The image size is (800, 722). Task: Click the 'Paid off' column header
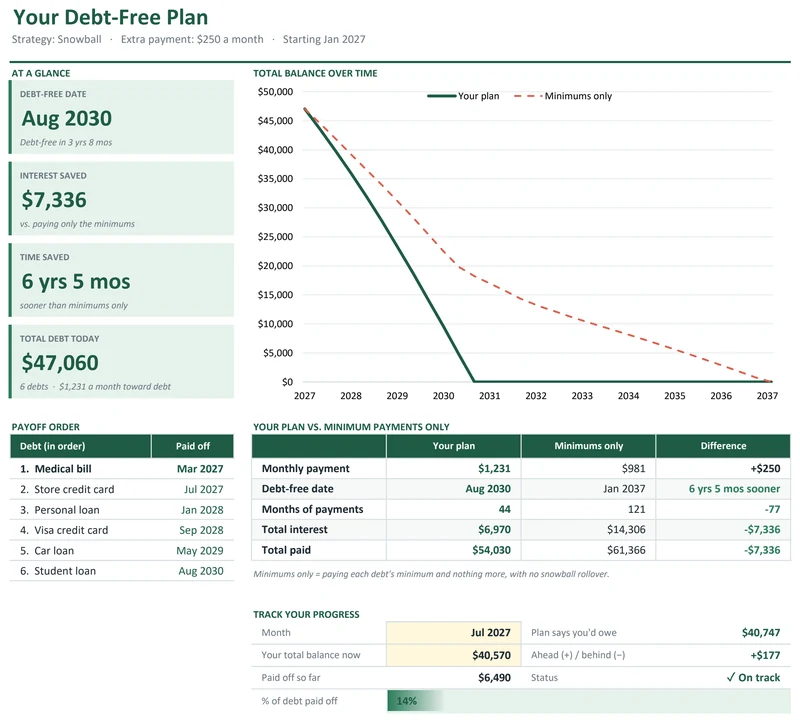tap(193, 446)
